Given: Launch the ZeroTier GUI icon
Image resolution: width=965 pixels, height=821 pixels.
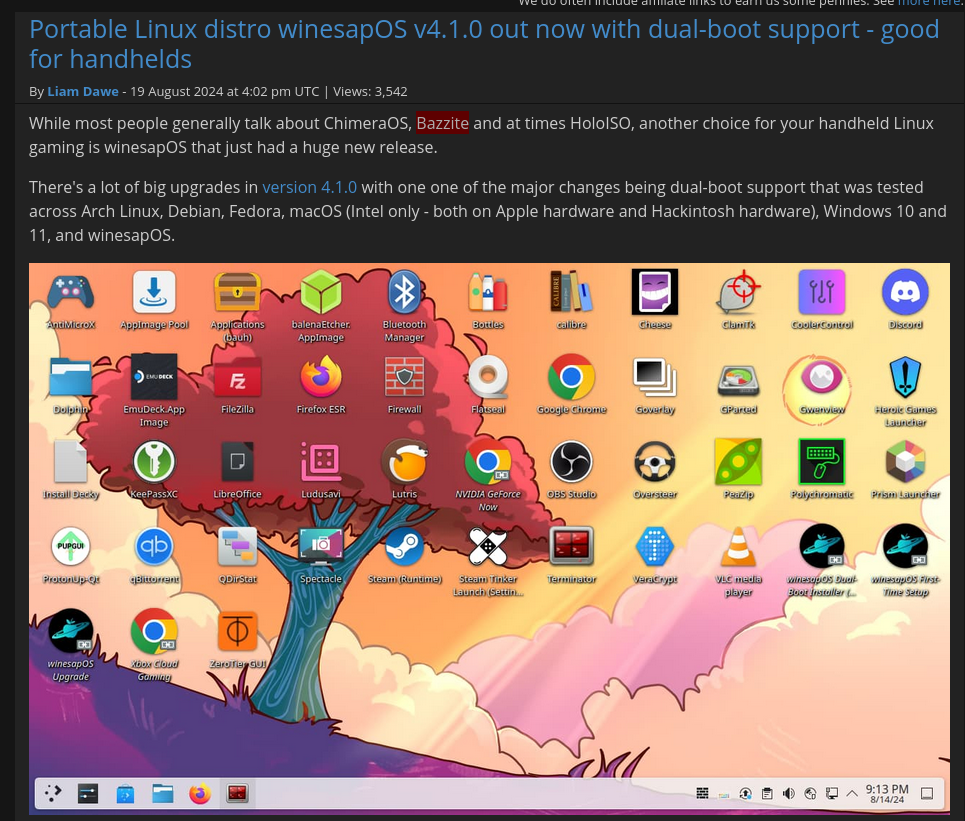Looking at the screenshot, I should point(238,631).
